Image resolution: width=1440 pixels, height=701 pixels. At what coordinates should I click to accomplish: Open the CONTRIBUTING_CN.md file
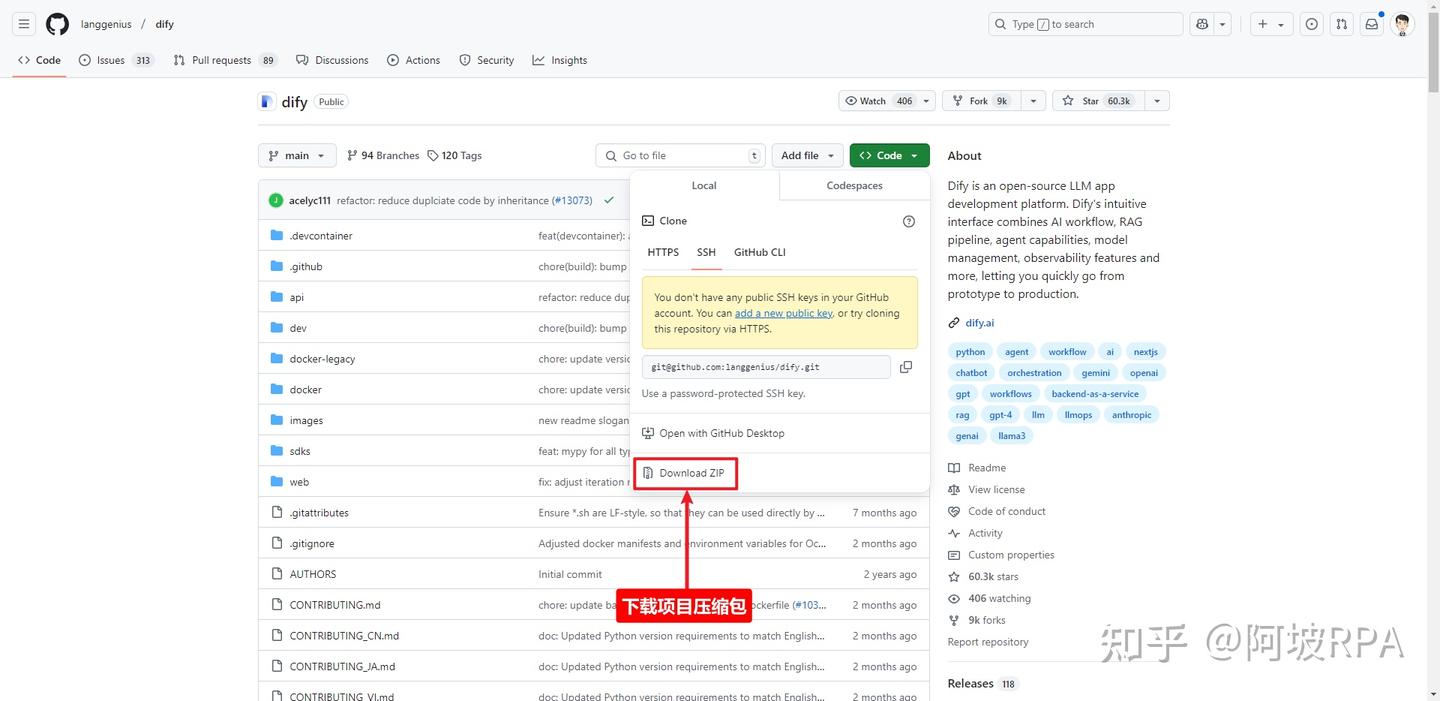pyautogui.click(x=344, y=636)
